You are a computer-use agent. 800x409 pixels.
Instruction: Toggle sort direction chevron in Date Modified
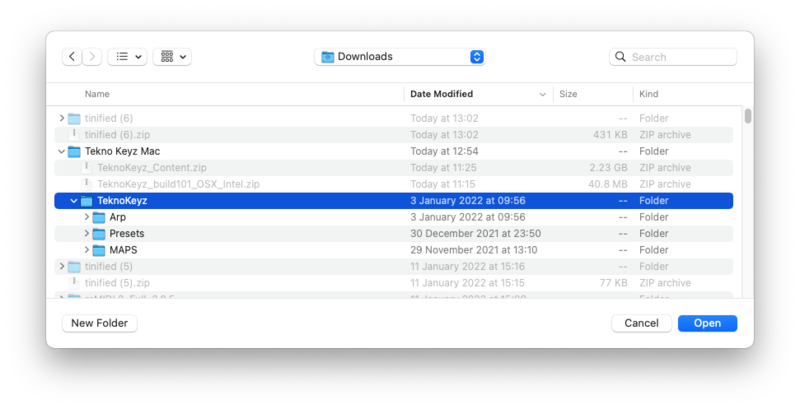point(542,94)
